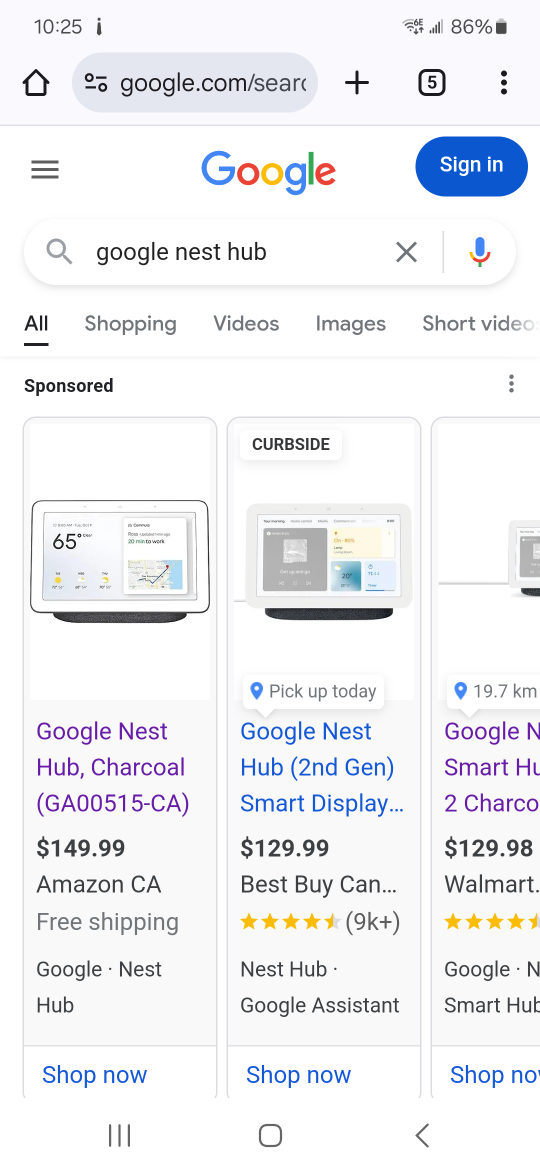Click Shop now for Best Buy listing
This screenshot has width=540, height=1170.
298,1074
